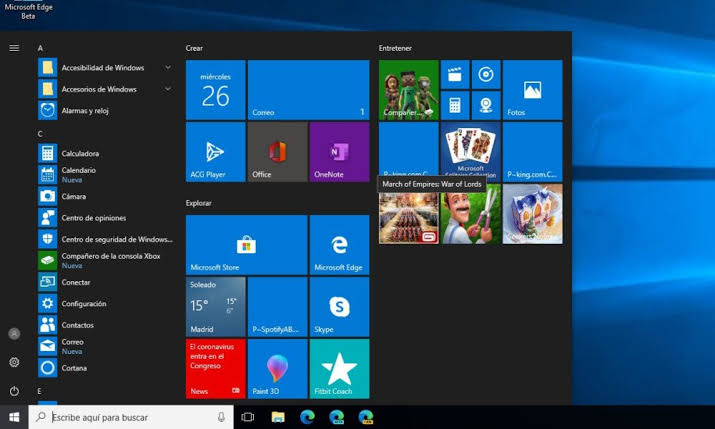Open the ACG Player tile
The width and height of the screenshot is (715, 429).
(x=215, y=152)
